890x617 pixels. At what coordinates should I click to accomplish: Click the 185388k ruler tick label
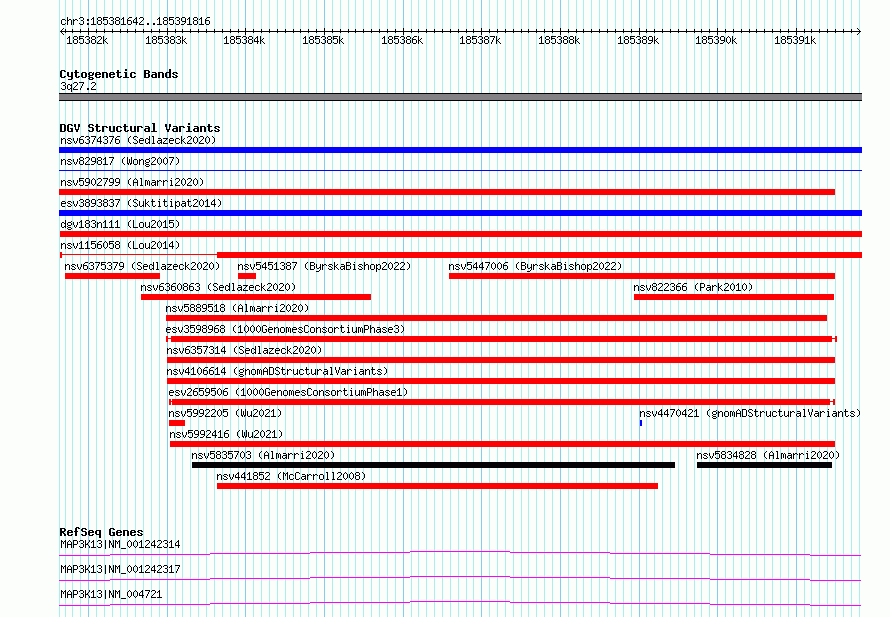tap(559, 40)
